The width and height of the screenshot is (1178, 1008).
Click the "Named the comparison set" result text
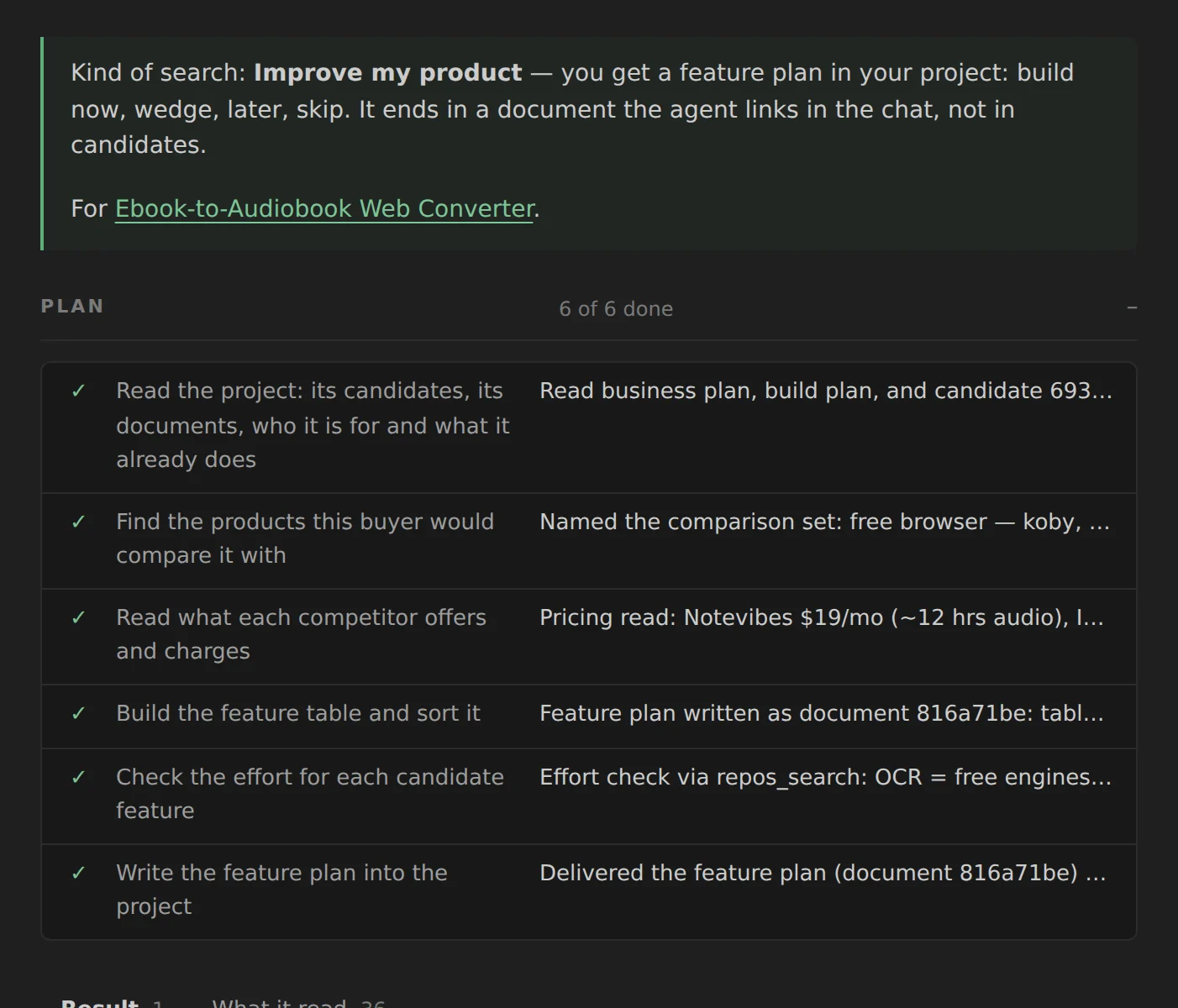point(825,522)
